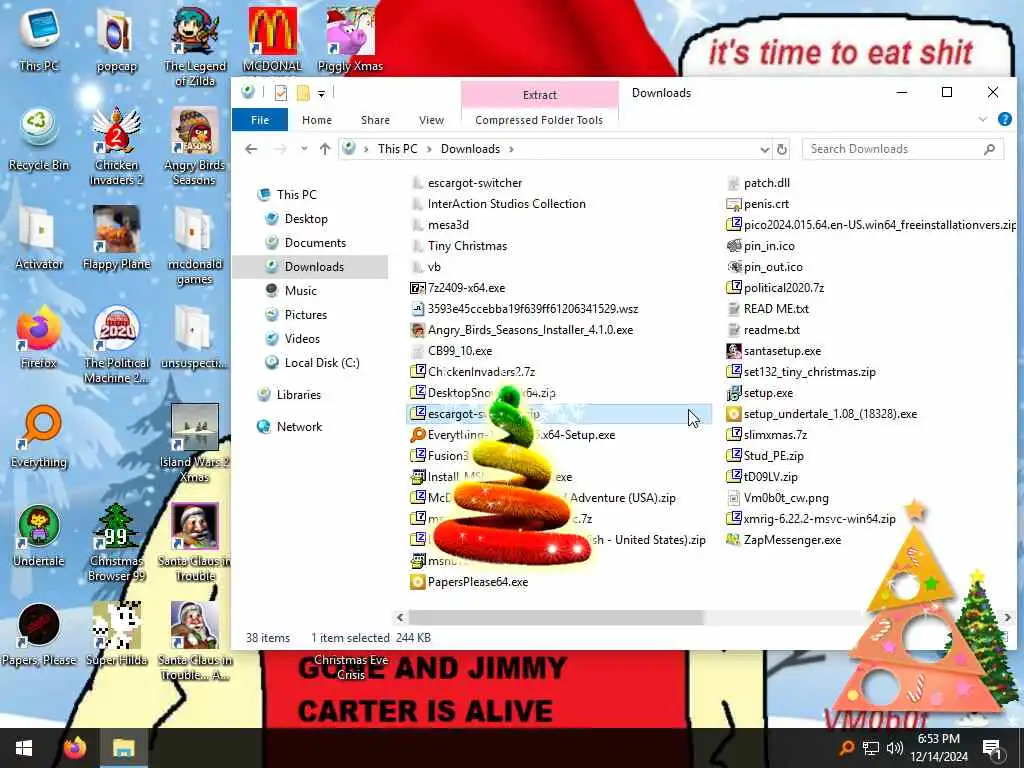Launch Super Hilda desktop shortcut
1024x768 pixels.
[116, 635]
